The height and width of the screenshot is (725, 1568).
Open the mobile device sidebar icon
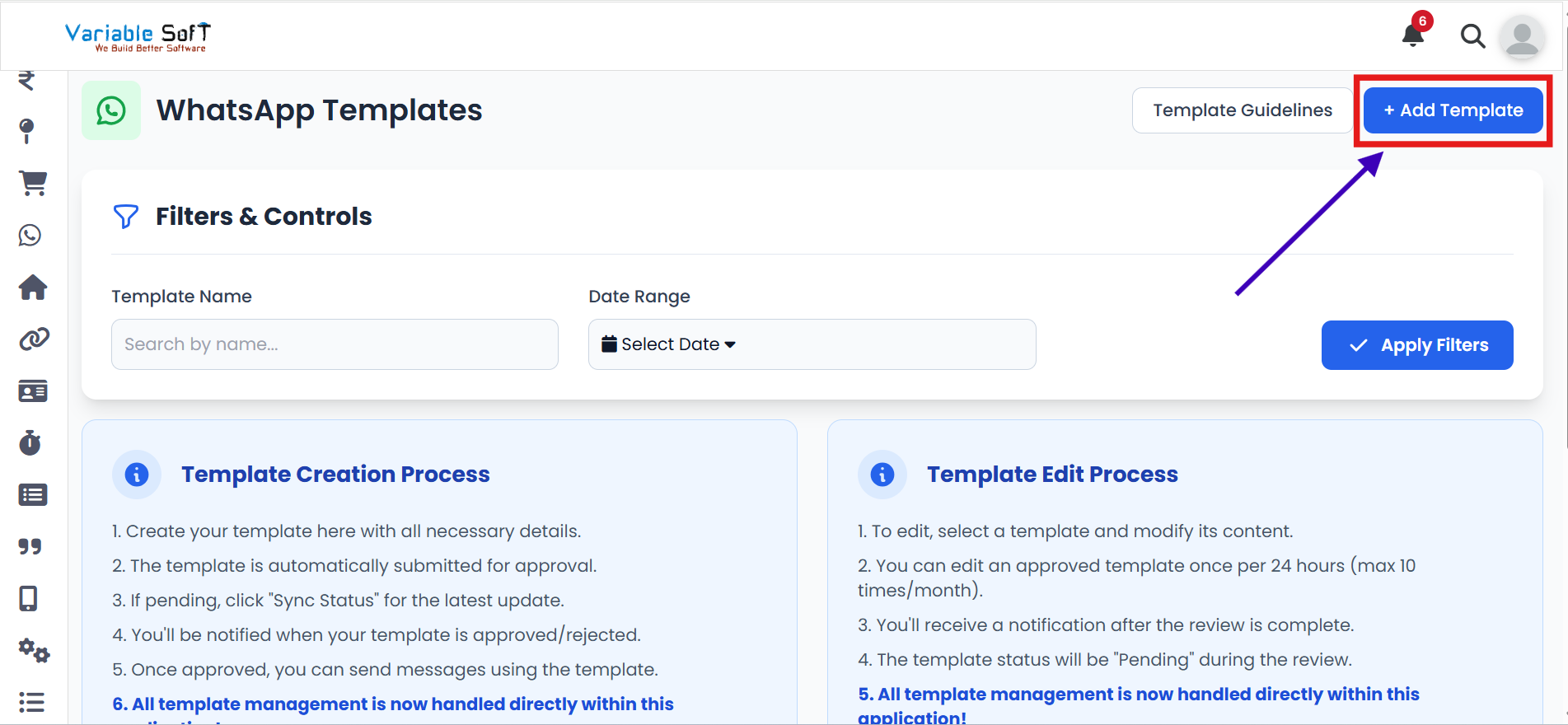pyautogui.click(x=29, y=598)
